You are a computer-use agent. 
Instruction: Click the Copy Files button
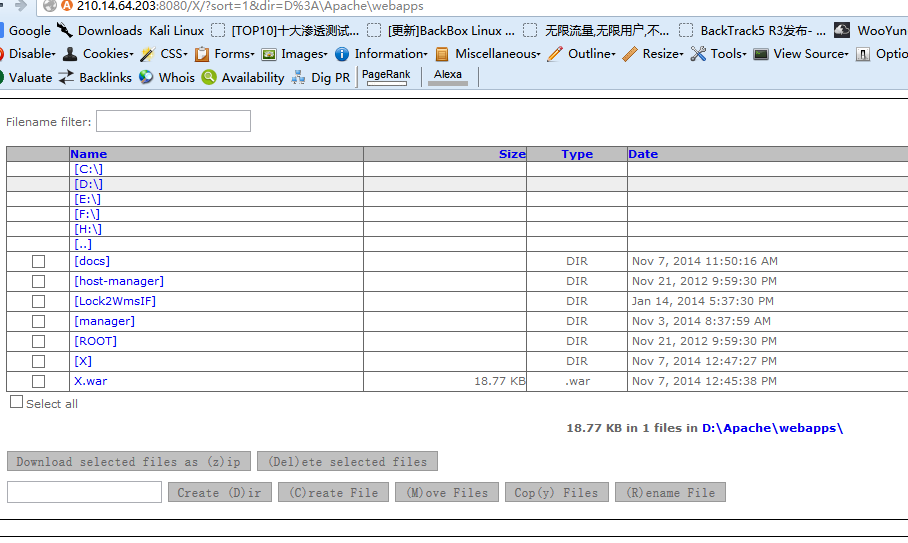pos(556,493)
